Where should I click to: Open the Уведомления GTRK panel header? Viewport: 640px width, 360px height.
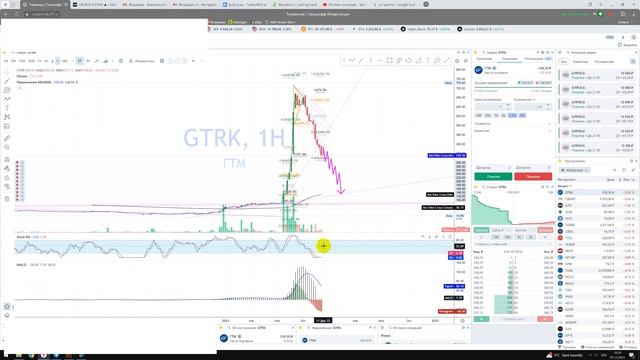coord(326,328)
